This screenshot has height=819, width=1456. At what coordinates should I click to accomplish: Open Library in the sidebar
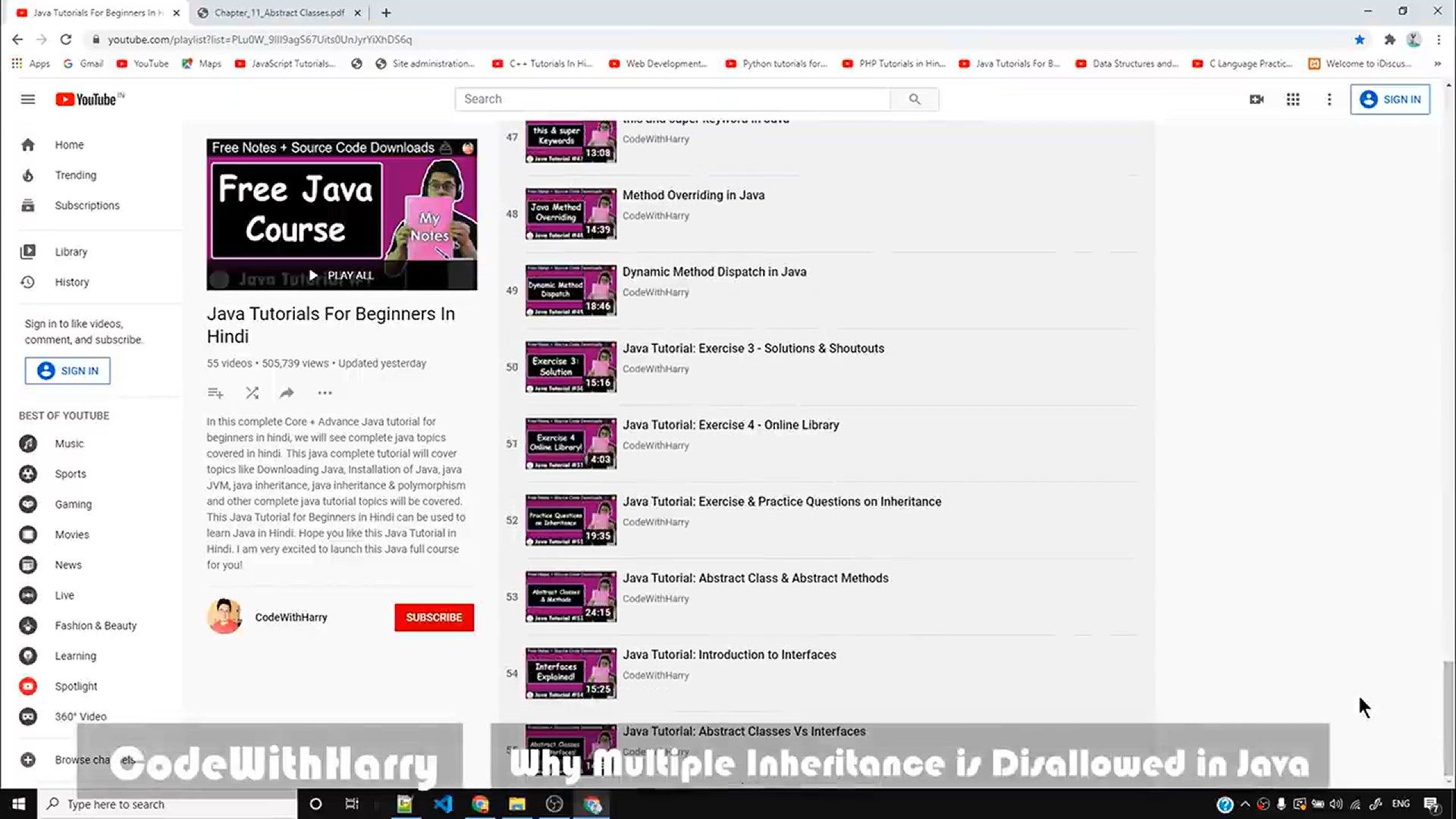click(x=71, y=252)
